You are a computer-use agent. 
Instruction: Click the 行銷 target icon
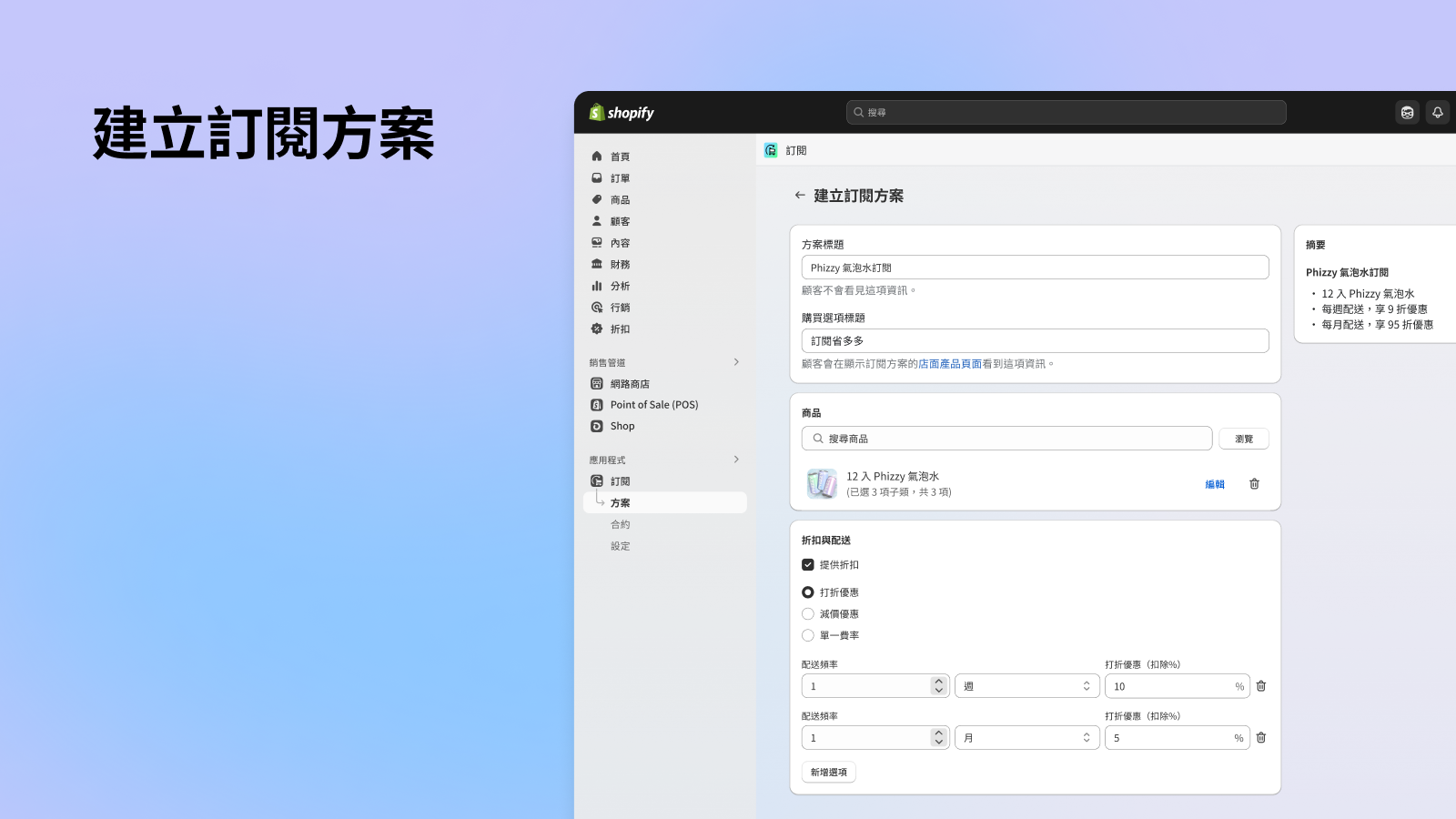coord(597,308)
